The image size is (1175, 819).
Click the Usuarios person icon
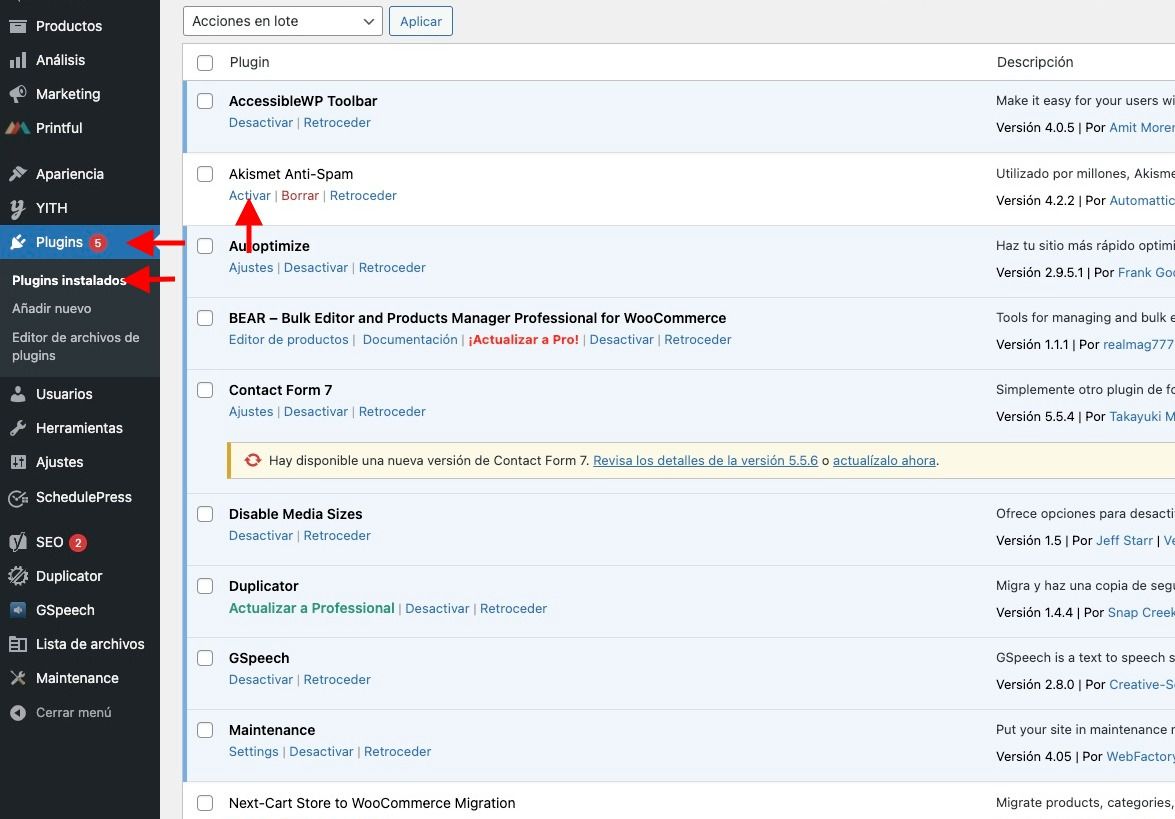coord(18,394)
